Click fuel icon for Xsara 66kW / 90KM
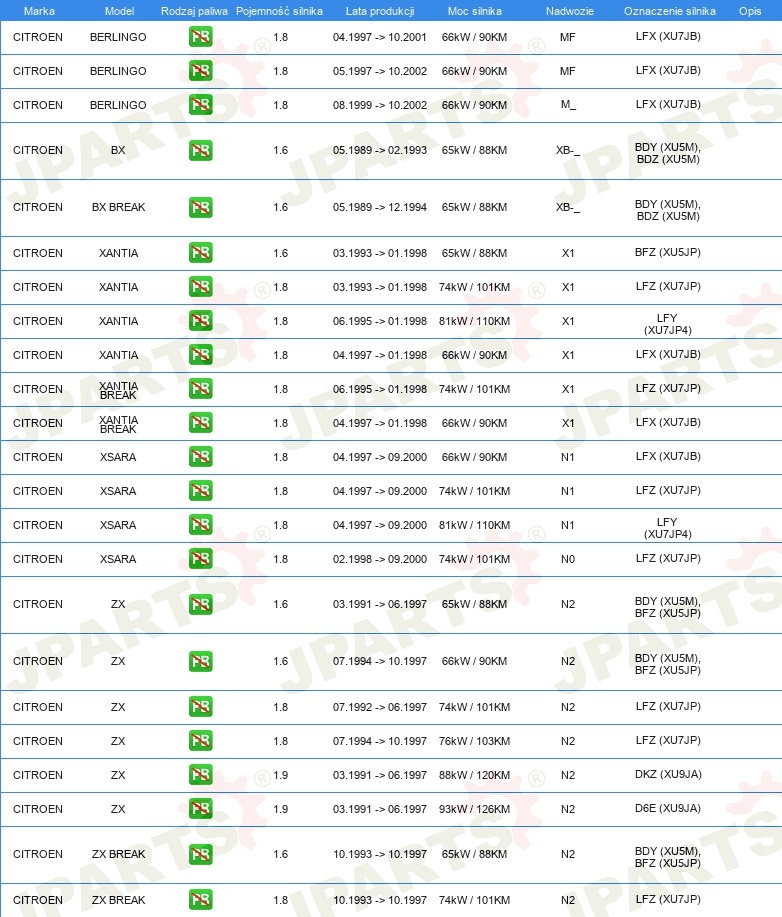This screenshot has width=782, height=917. 201,457
